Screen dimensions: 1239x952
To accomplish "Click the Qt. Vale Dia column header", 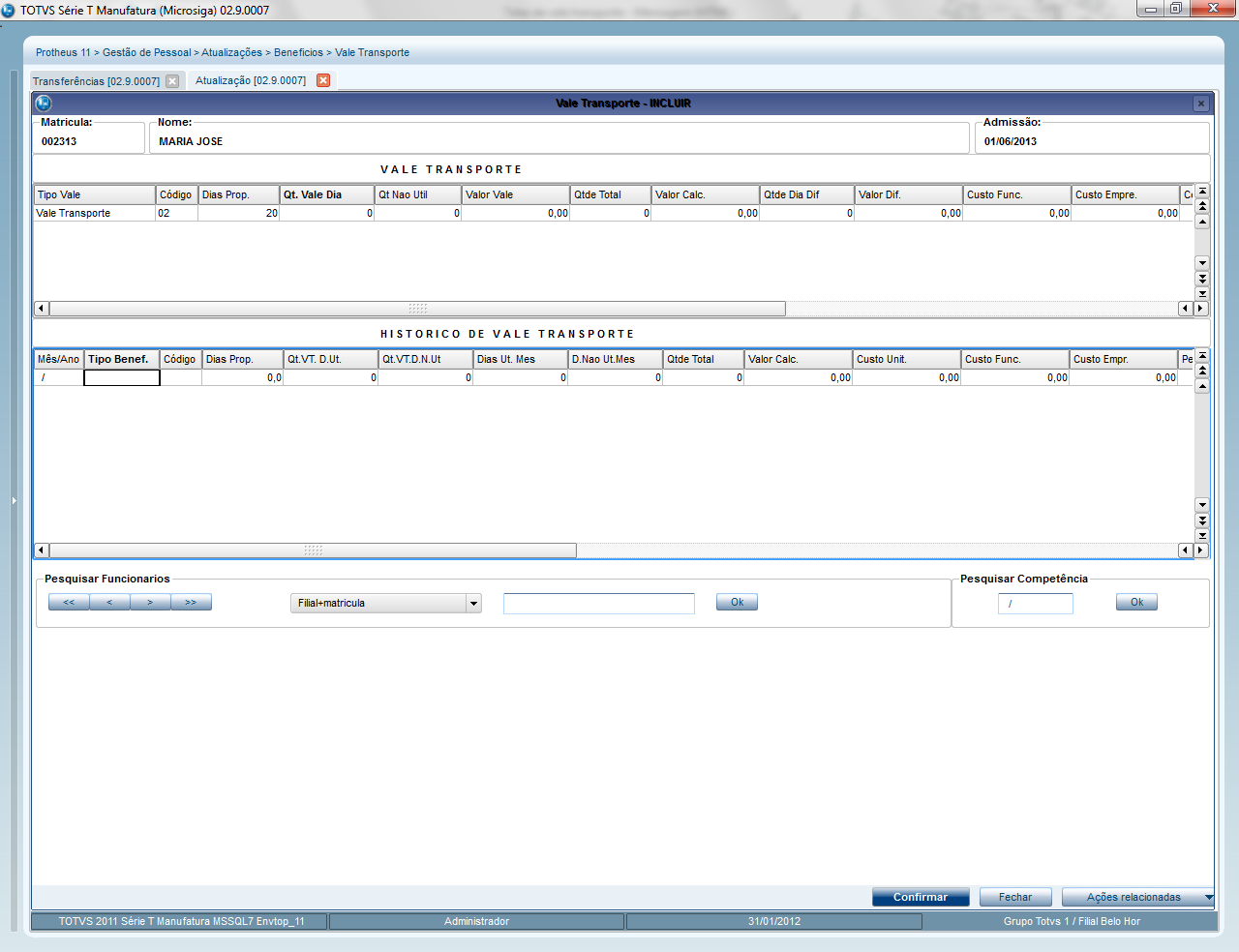I will point(327,194).
